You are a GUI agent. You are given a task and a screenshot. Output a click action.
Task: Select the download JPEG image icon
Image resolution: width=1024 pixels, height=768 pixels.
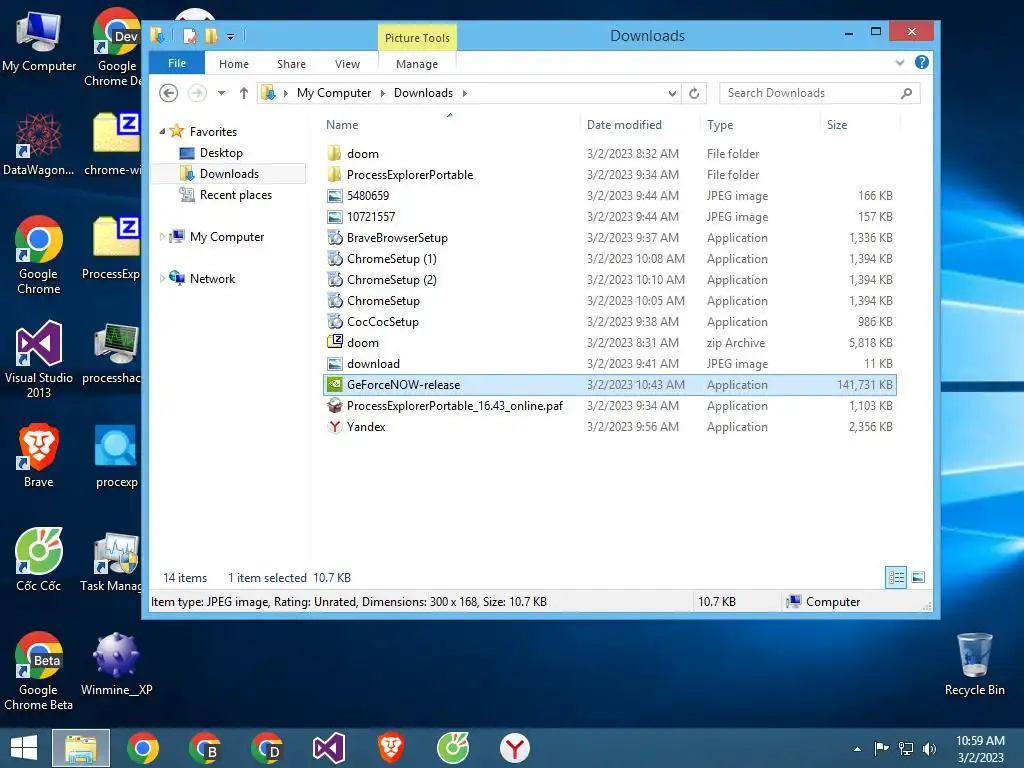pyautogui.click(x=334, y=364)
